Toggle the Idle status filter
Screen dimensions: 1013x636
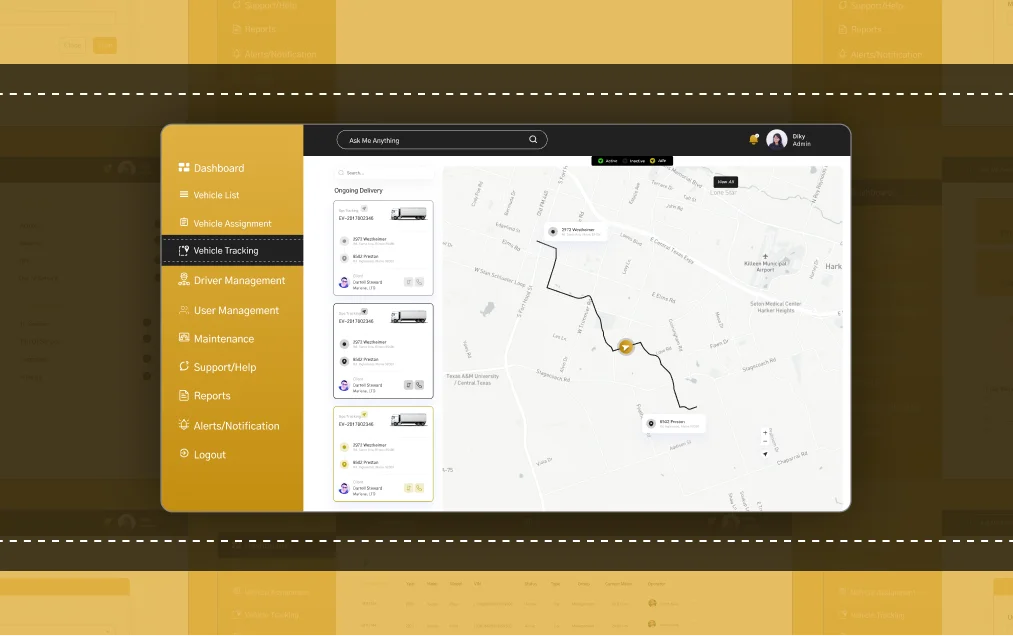click(x=658, y=161)
